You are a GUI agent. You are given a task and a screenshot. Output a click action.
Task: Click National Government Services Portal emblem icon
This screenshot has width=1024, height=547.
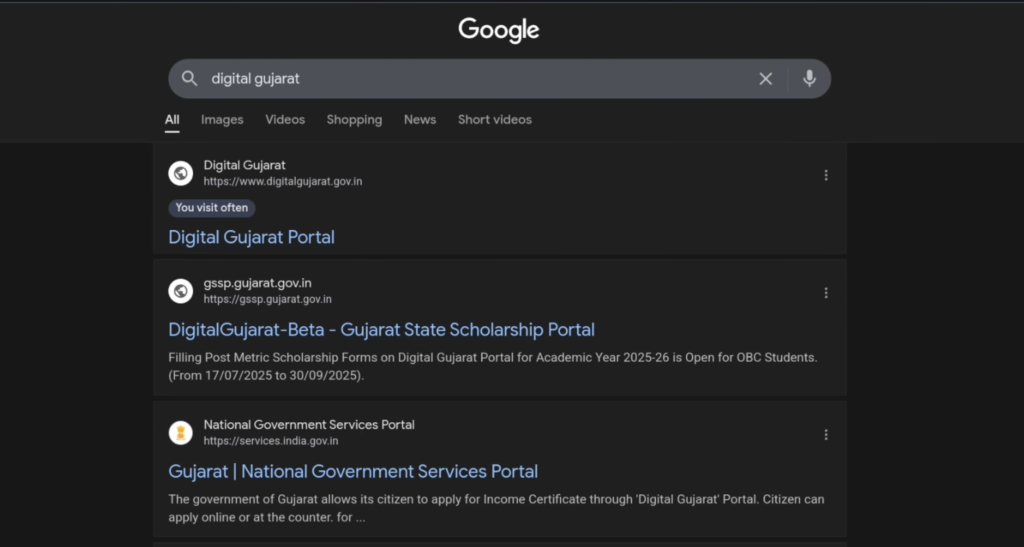(x=181, y=433)
